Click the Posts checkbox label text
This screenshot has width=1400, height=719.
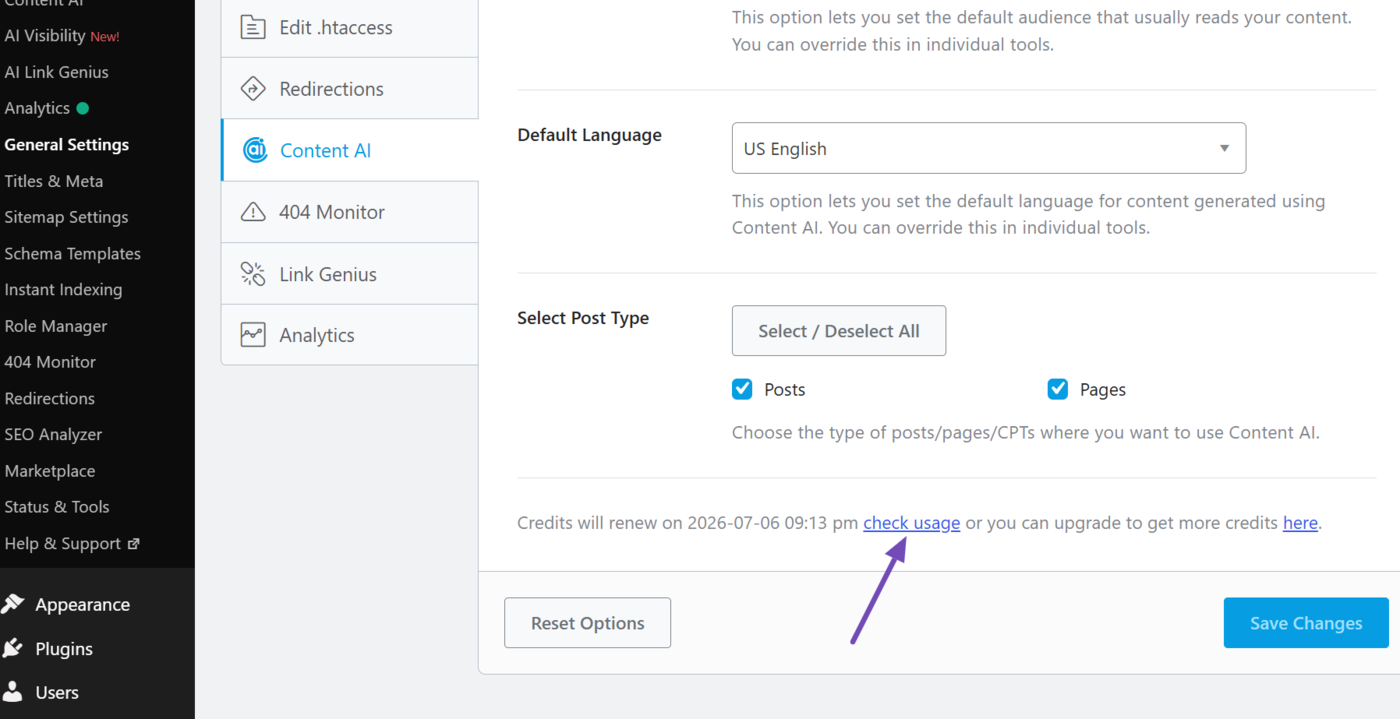(x=784, y=390)
